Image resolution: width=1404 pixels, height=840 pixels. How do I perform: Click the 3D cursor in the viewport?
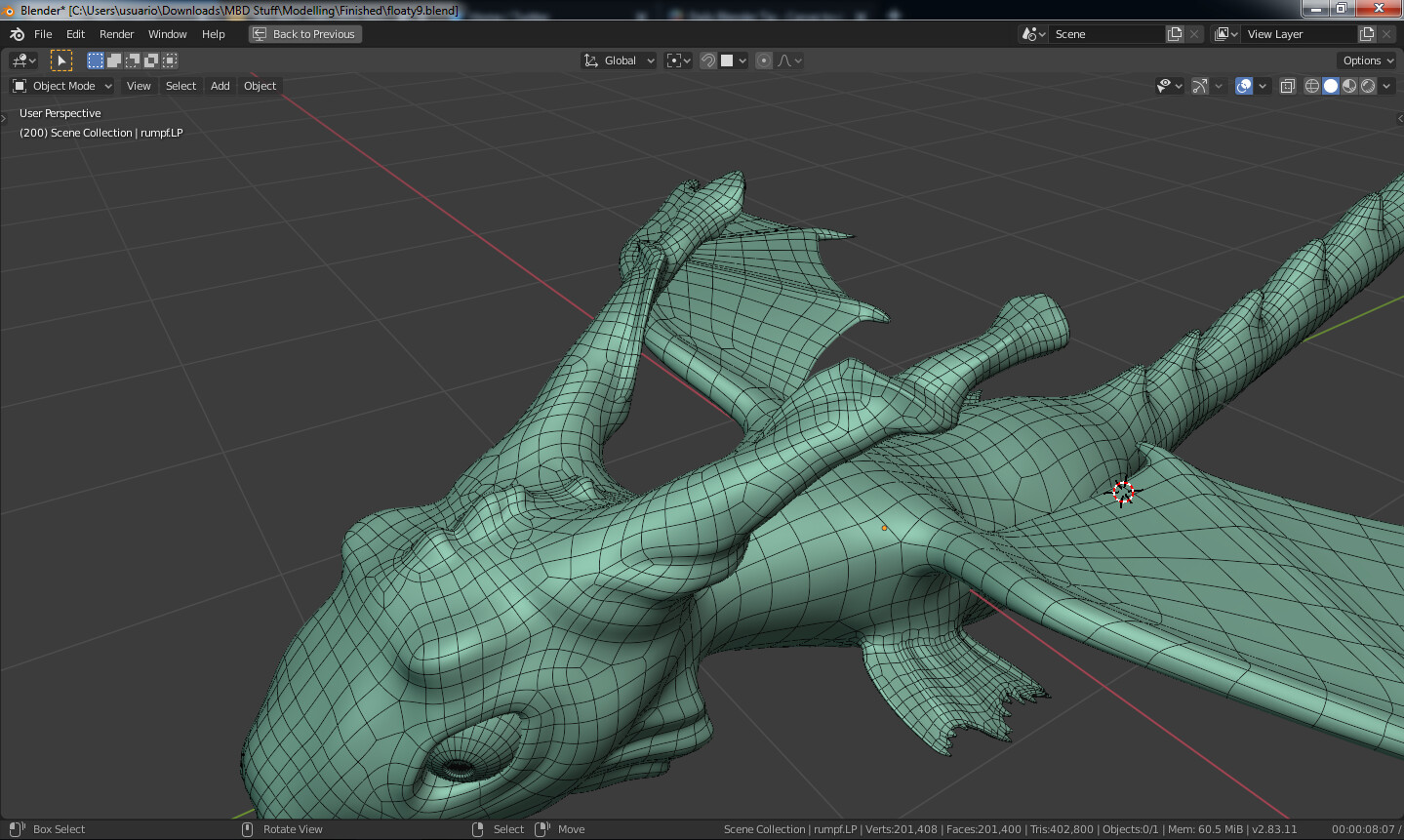pos(1123,493)
